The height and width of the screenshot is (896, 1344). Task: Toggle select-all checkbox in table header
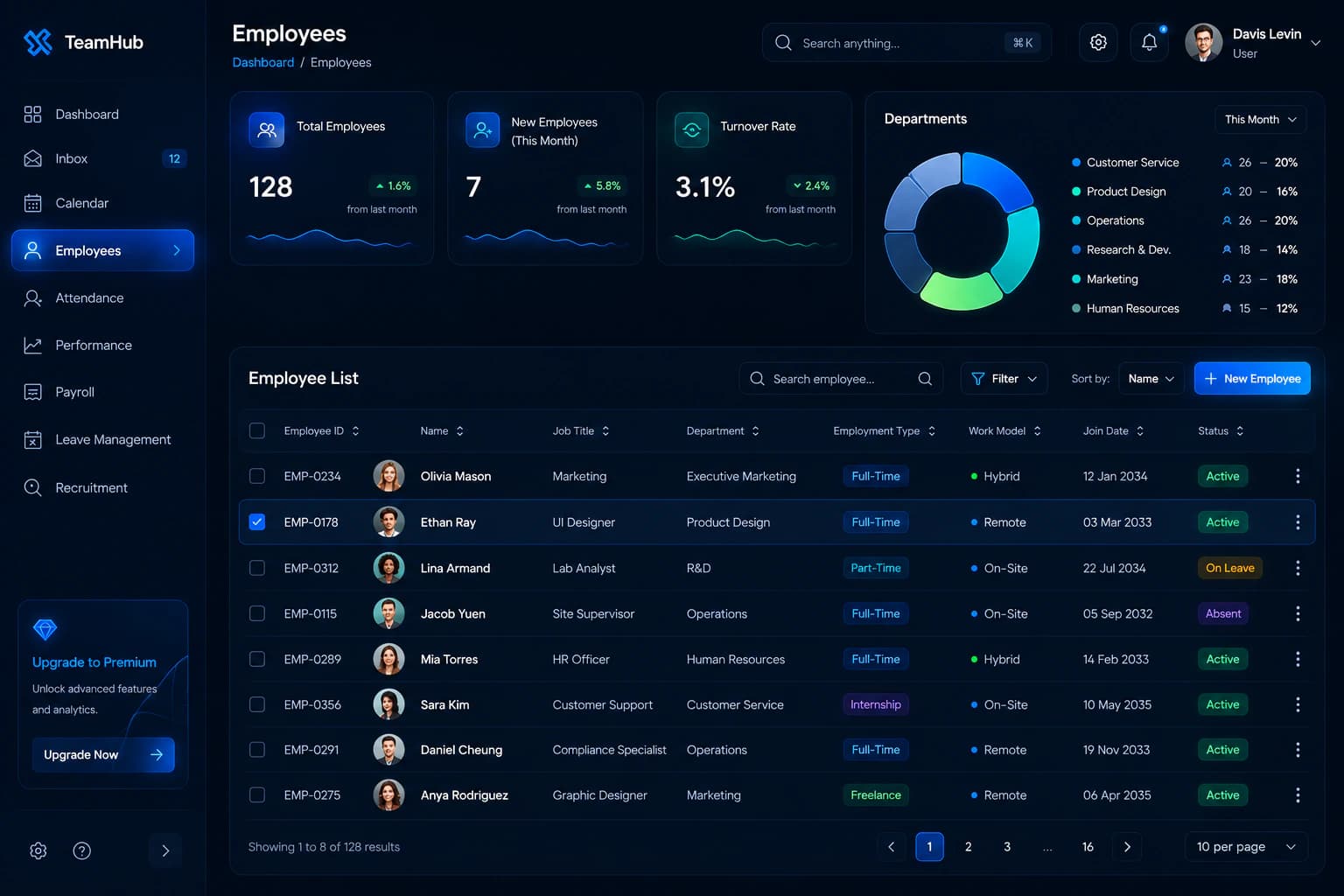(x=257, y=430)
